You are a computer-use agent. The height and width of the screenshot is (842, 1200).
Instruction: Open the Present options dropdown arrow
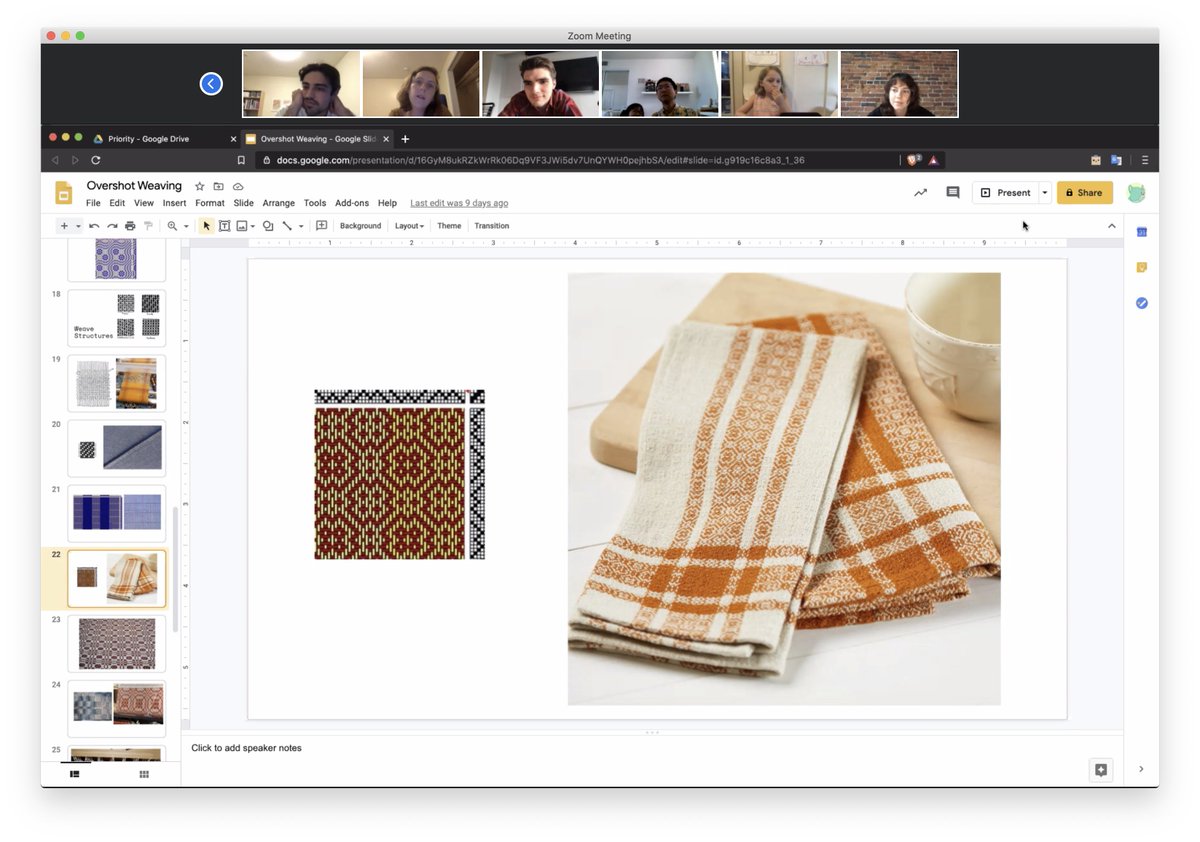click(1045, 193)
